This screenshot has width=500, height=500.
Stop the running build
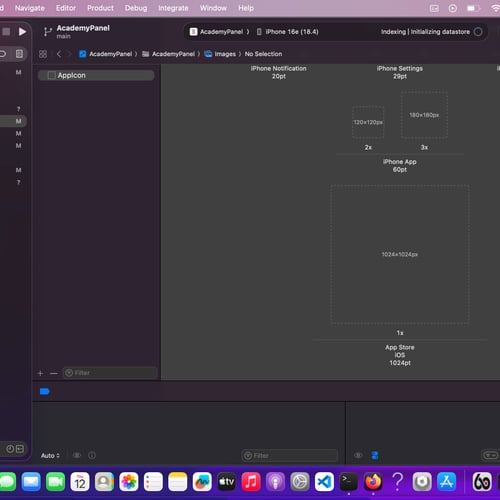click(x=6, y=32)
